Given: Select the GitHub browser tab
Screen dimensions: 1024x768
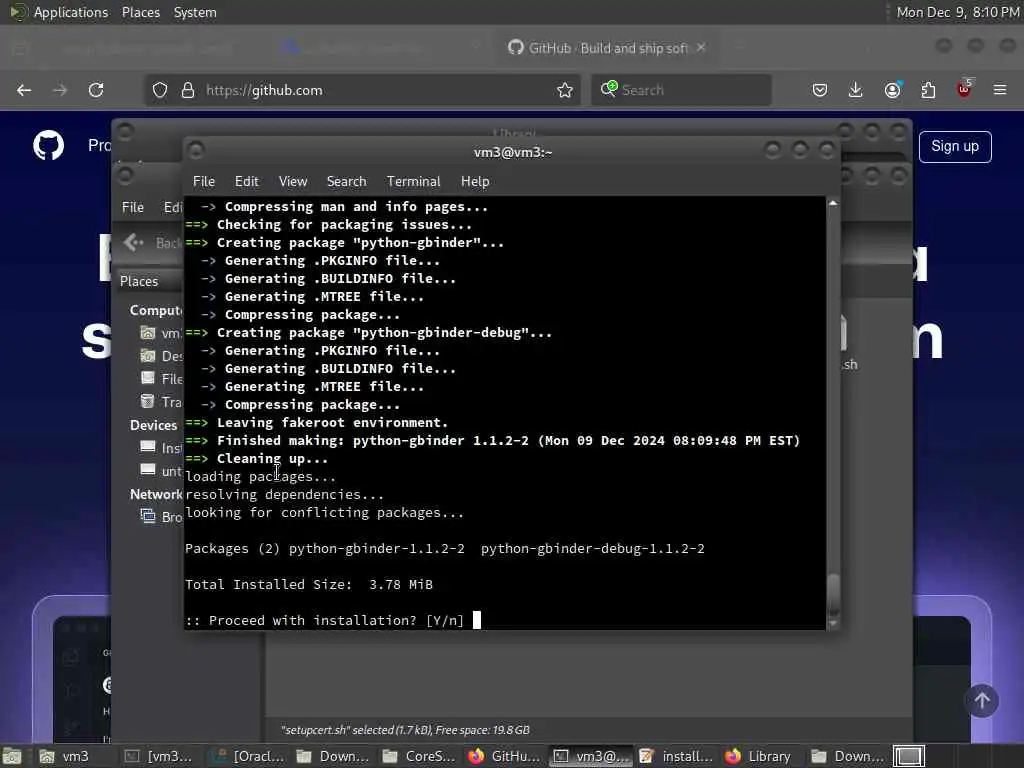Looking at the screenshot, I should pyautogui.click(x=607, y=48).
